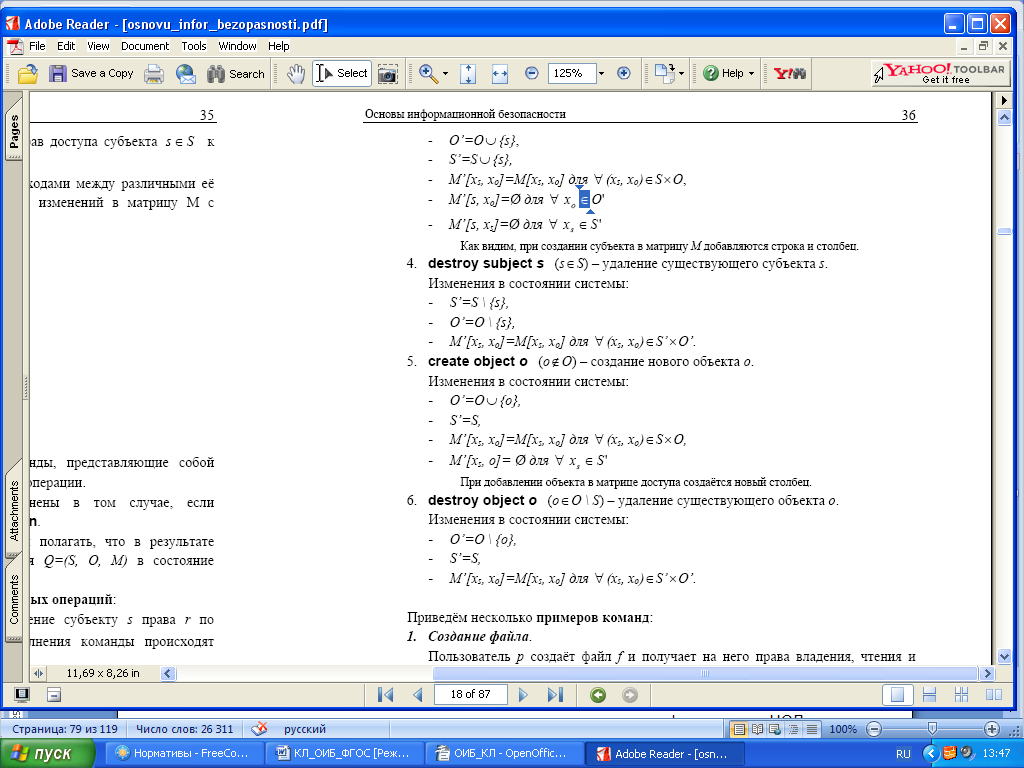1024x768 pixels.
Task: Click the grey Next View arrow
Action: tap(630, 695)
